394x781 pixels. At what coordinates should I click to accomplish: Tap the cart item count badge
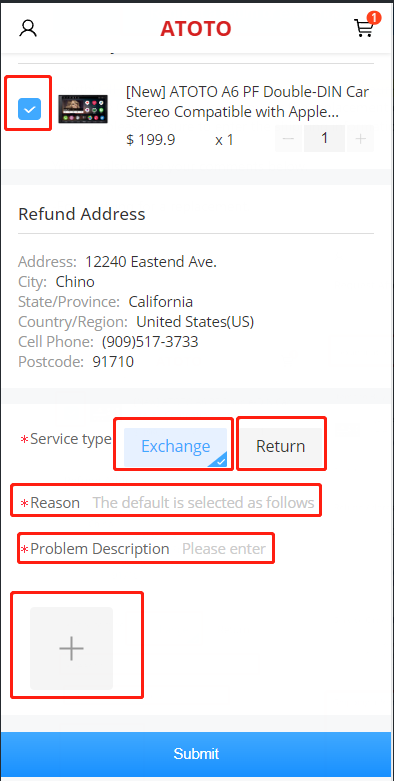pyautogui.click(x=374, y=18)
